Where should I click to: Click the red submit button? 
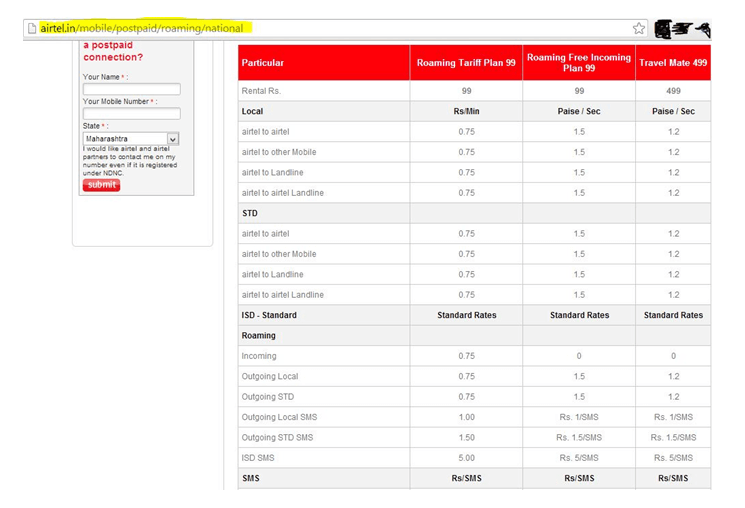(x=101, y=185)
